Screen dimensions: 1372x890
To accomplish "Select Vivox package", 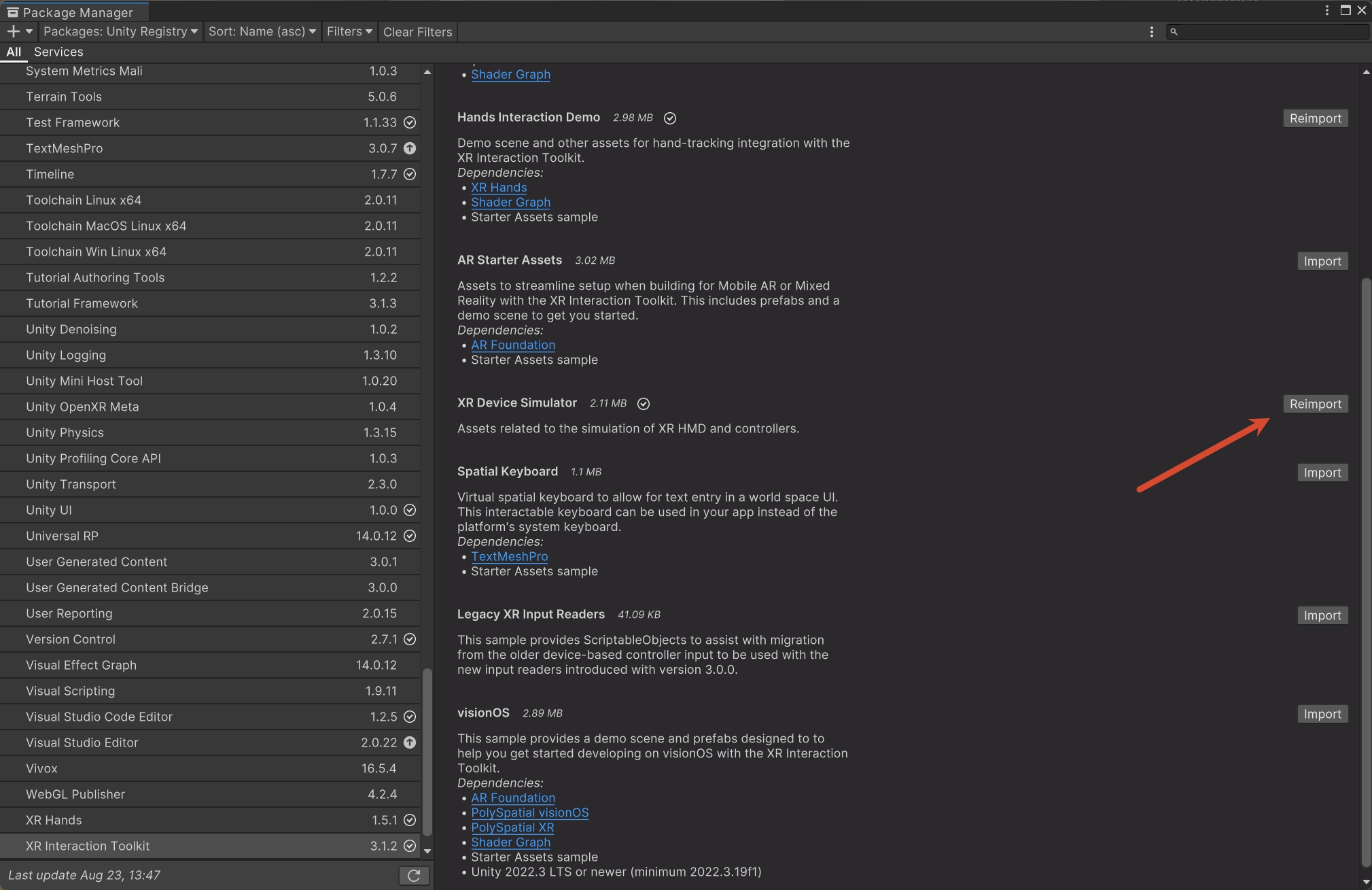I will [x=210, y=768].
